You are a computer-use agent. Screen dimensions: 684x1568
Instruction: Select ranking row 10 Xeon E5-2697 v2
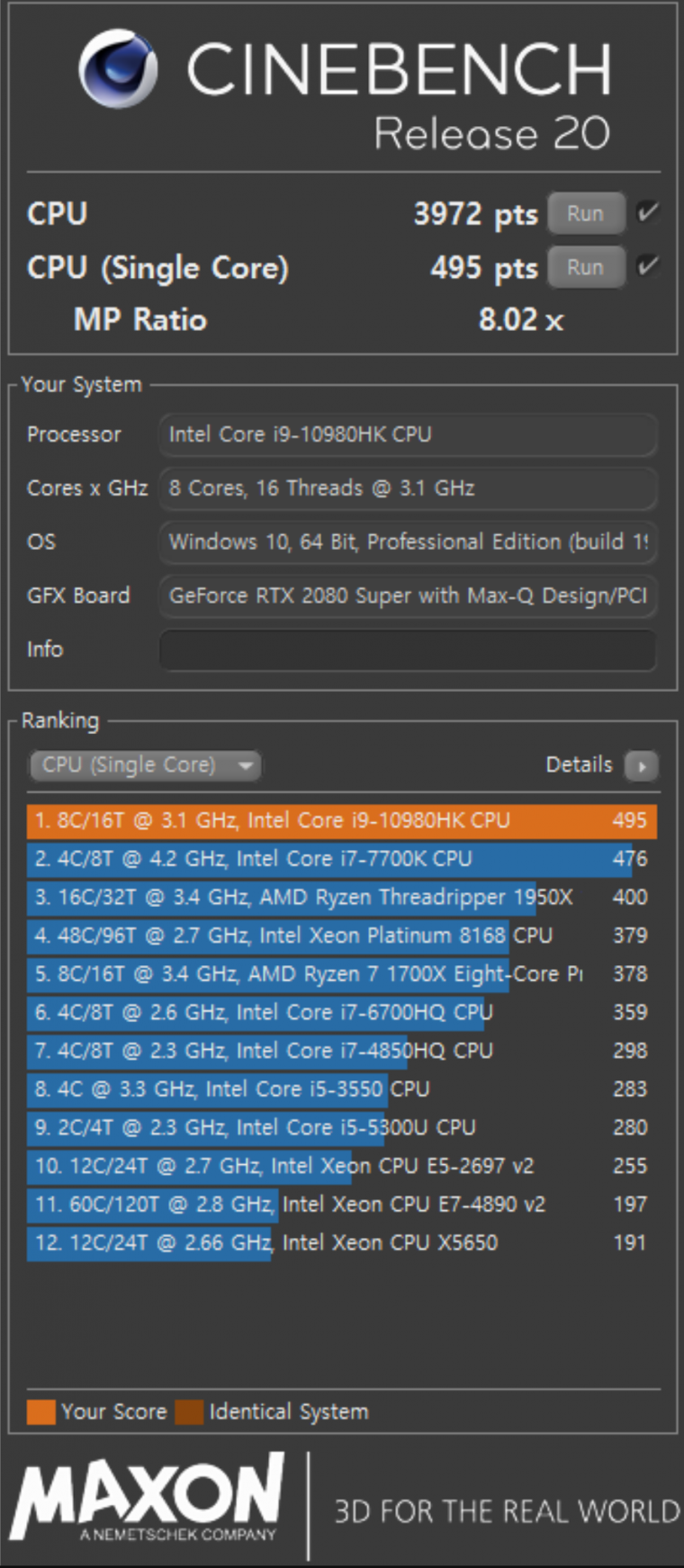pos(342,1167)
